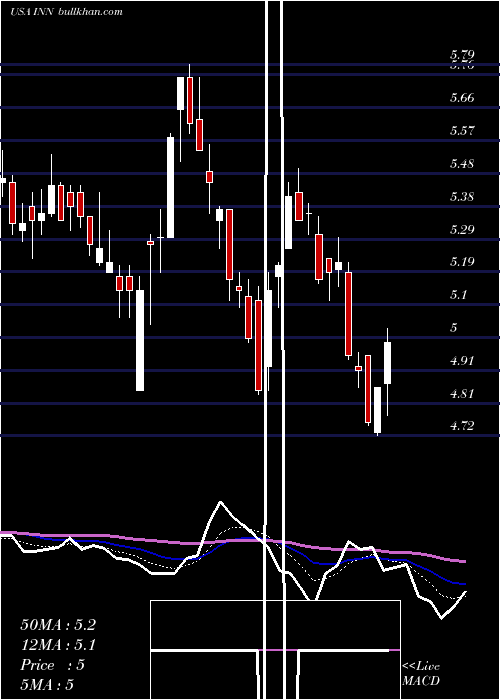This screenshot has width=500, height=700.
Task: Click the 12MA : 5.1 readout
Action: [58, 645]
